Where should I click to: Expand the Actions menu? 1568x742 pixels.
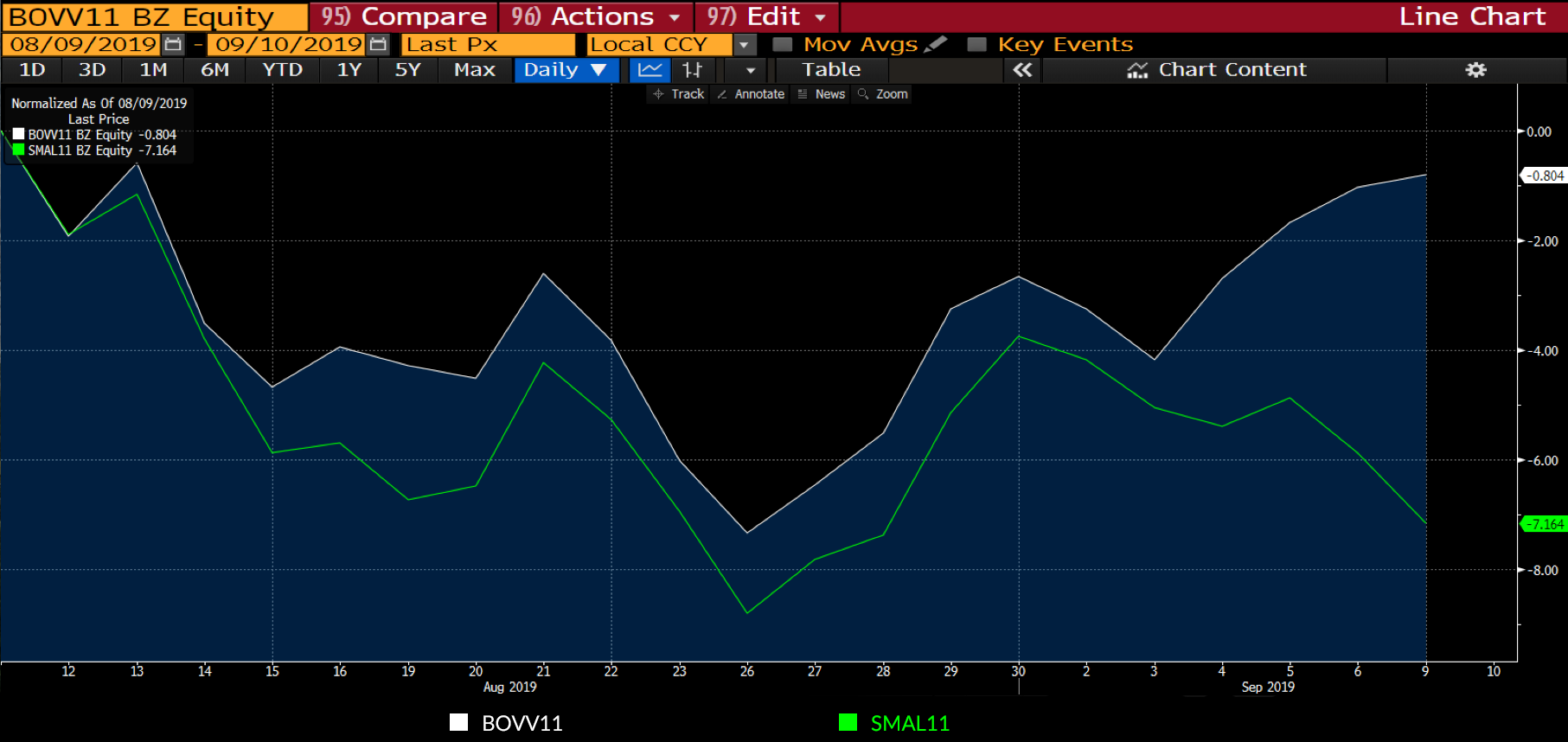pyautogui.click(x=595, y=16)
